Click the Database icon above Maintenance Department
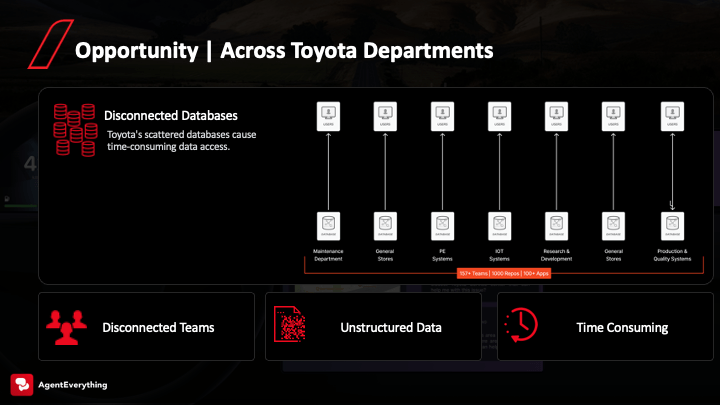720x405 pixels. 328,226
